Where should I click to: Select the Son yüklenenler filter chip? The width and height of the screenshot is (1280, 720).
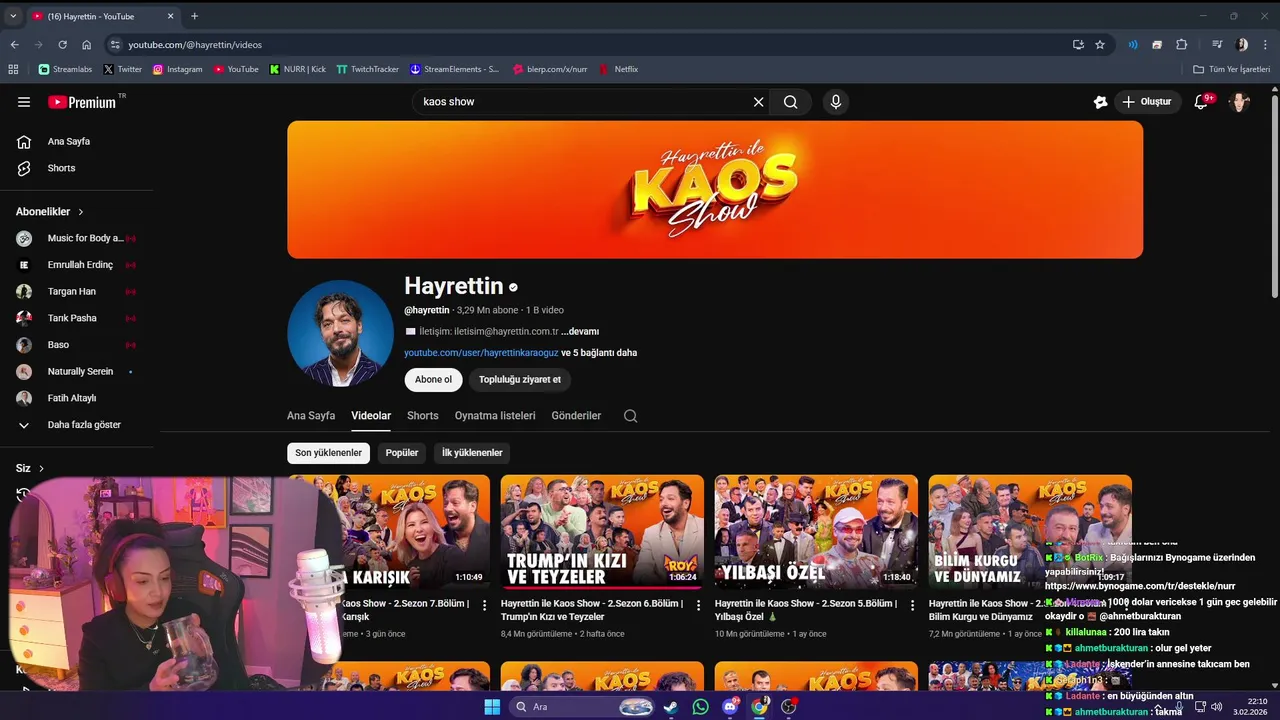click(x=328, y=453)
